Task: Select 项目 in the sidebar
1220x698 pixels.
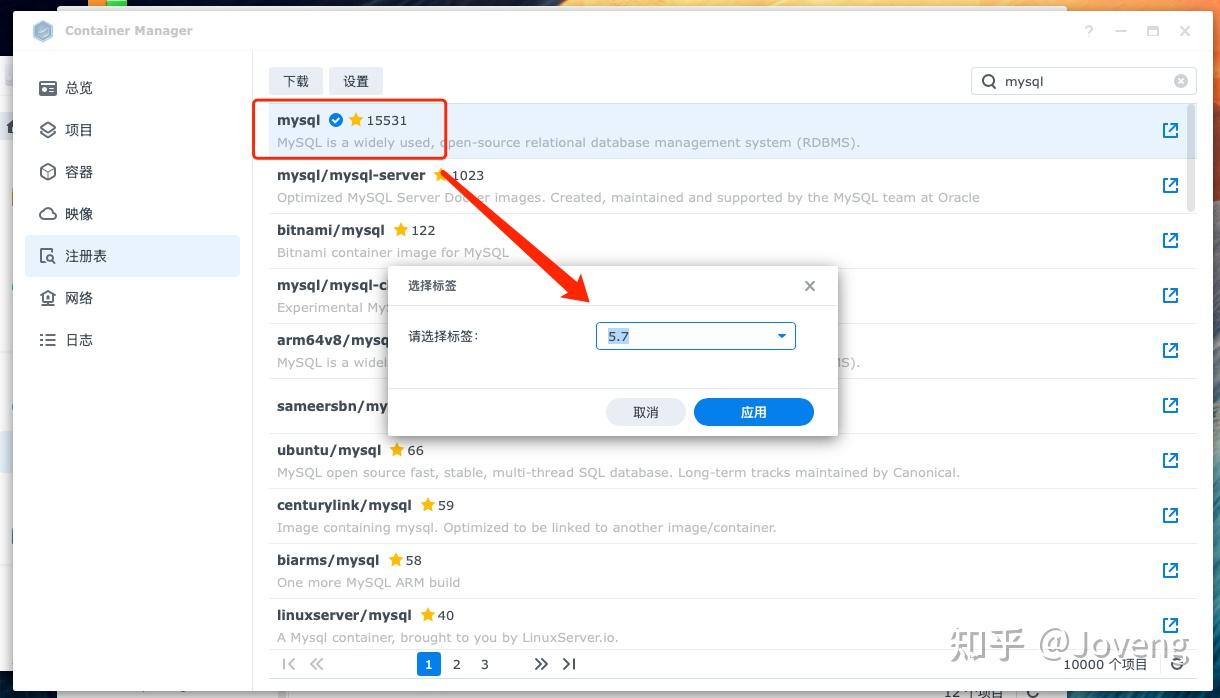Action: (x=77, y=130)
